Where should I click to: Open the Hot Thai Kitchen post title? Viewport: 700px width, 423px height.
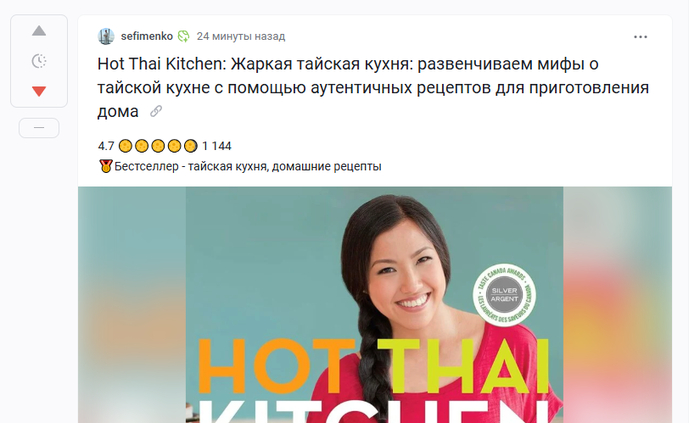(373, 87)
